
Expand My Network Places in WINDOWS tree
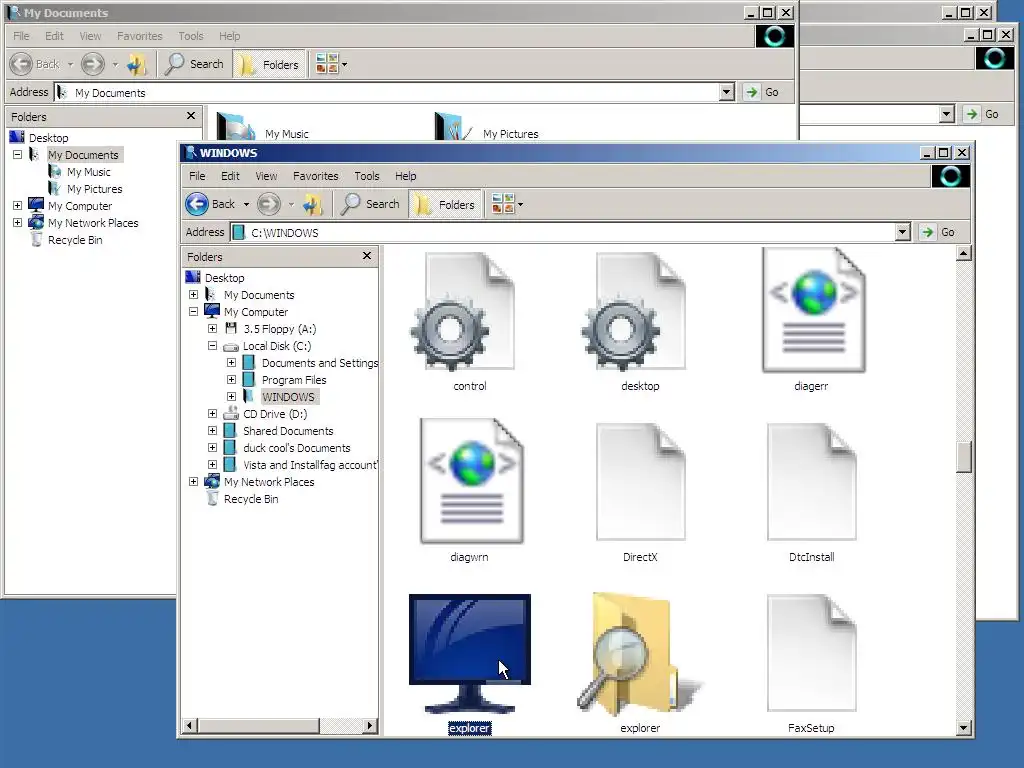193,481
